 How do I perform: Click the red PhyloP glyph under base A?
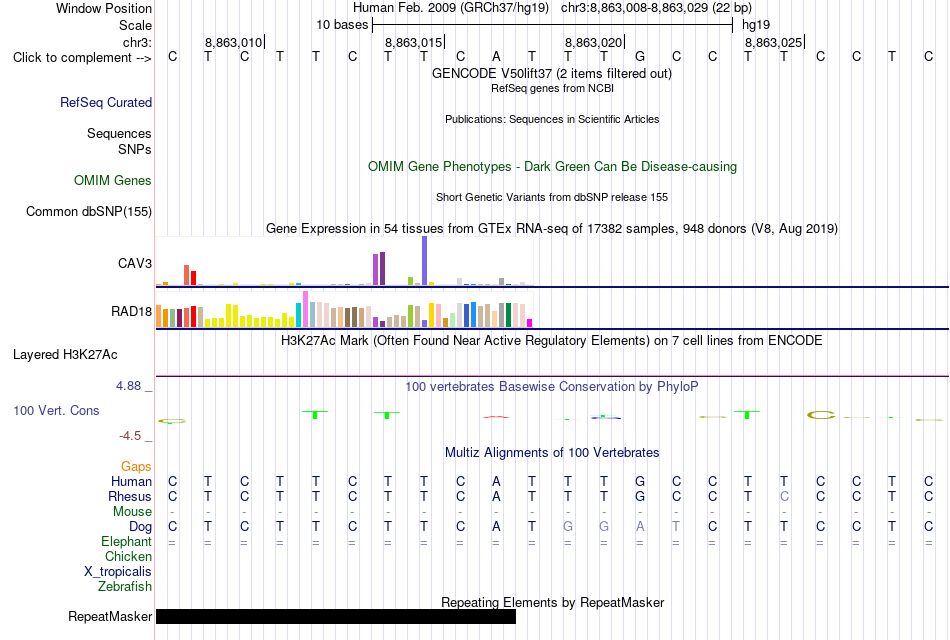(496, 417)
